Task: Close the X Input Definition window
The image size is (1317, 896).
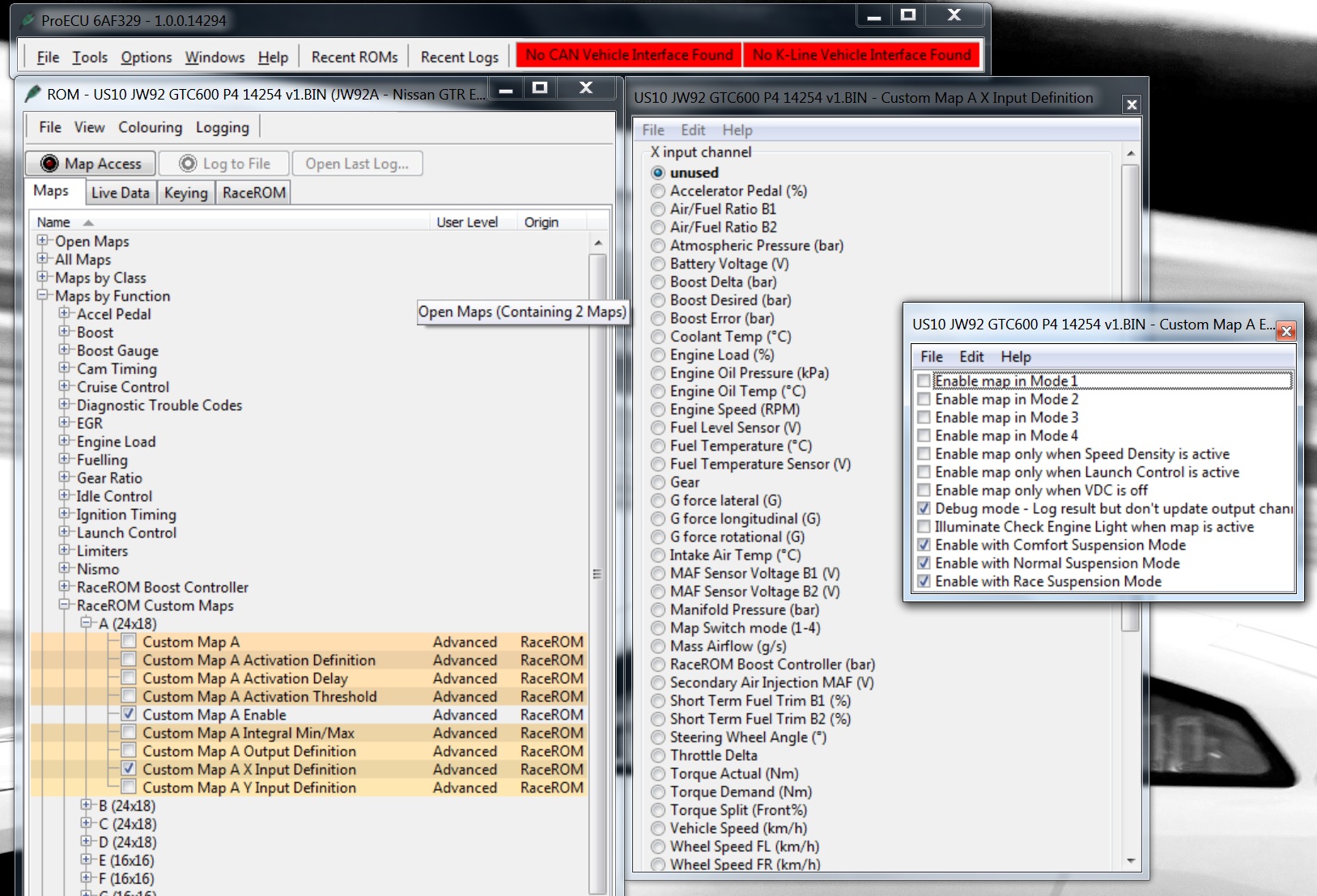Action: point(1132,104)
